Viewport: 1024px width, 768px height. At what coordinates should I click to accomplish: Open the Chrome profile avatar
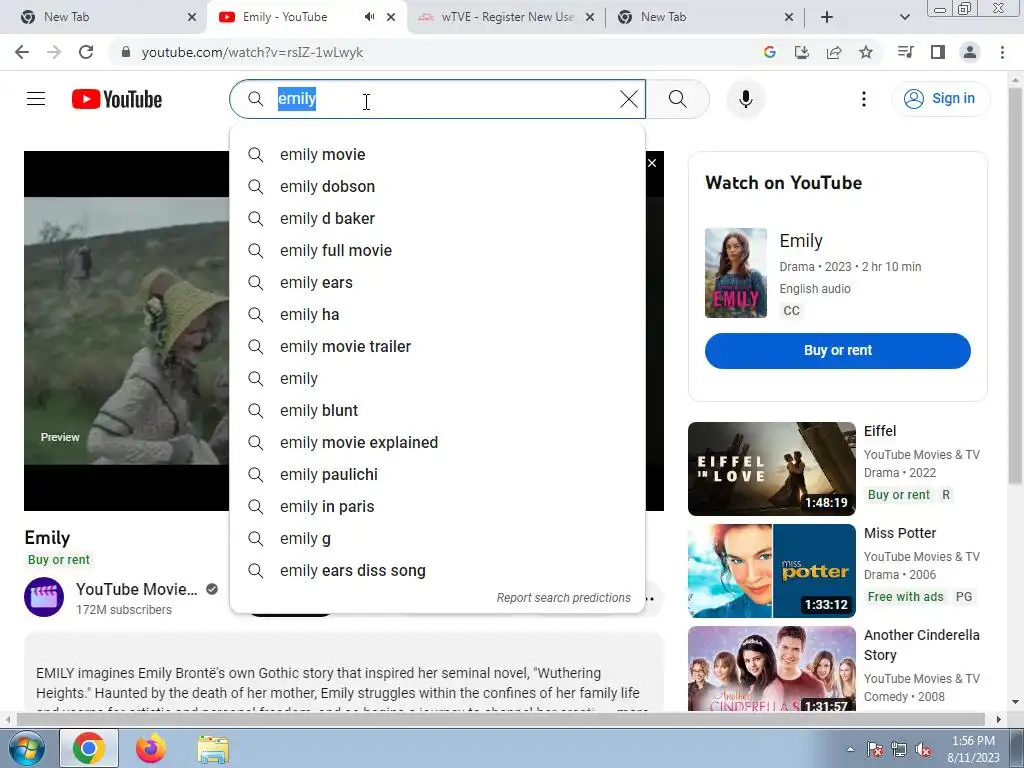tap(970, 52)
